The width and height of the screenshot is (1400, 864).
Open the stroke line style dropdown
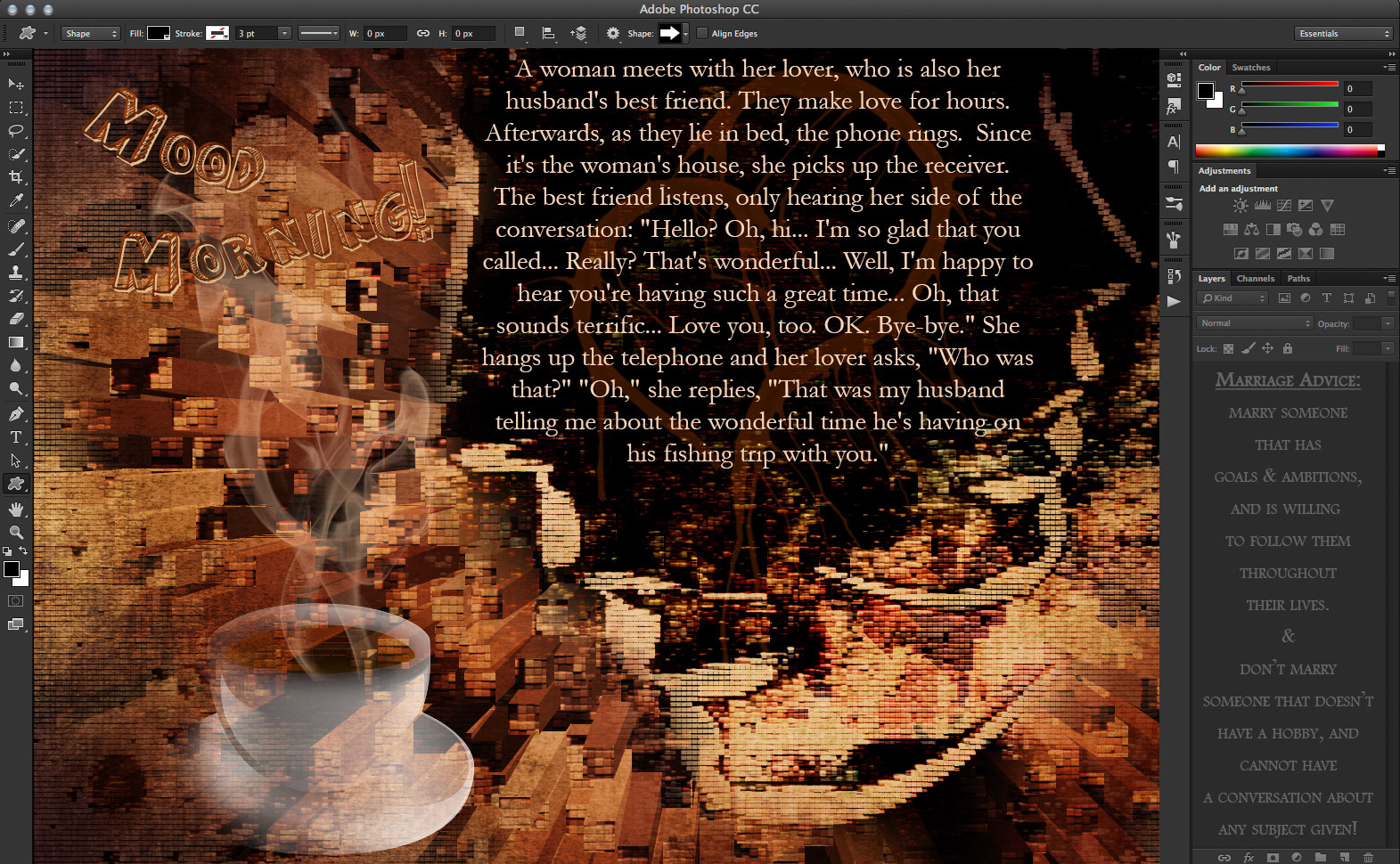319,34
